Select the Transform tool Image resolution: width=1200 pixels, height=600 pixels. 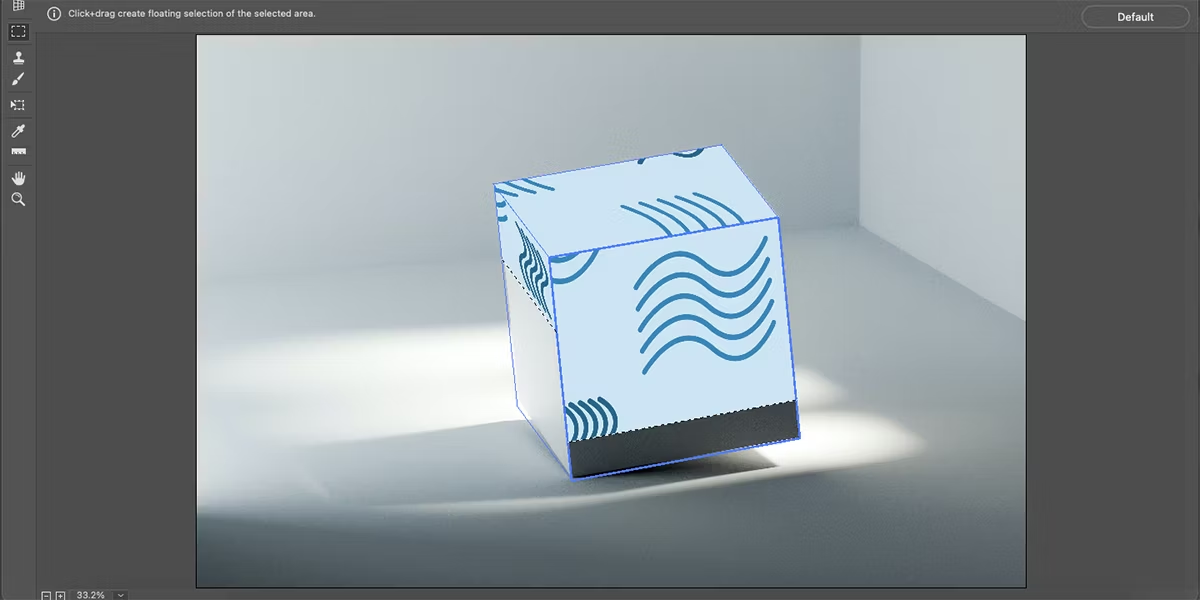click(18, 104)
